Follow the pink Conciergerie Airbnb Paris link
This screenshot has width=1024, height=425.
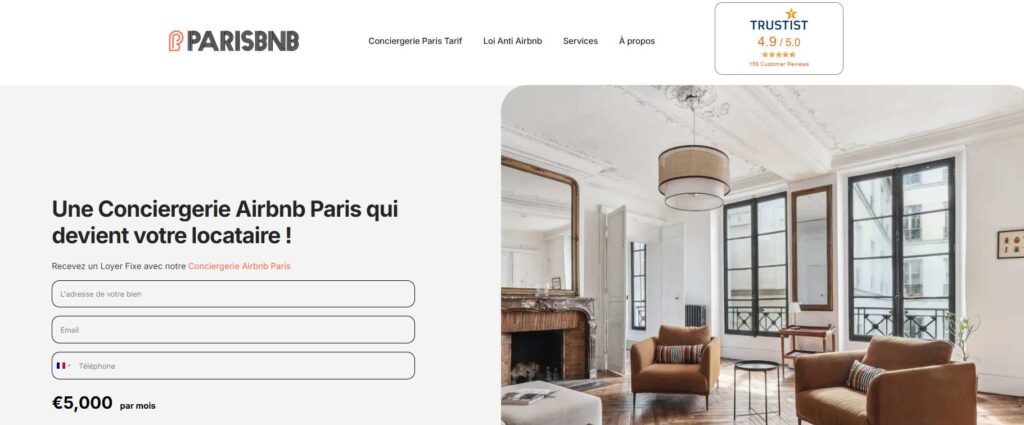(x=239, y=266)
